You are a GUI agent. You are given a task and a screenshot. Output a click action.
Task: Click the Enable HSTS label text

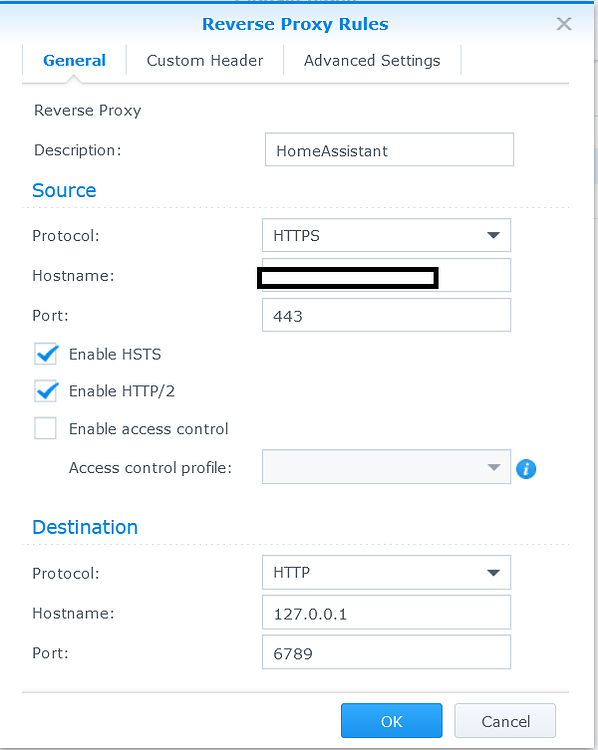pyautogui.click(x=115, y=354)
